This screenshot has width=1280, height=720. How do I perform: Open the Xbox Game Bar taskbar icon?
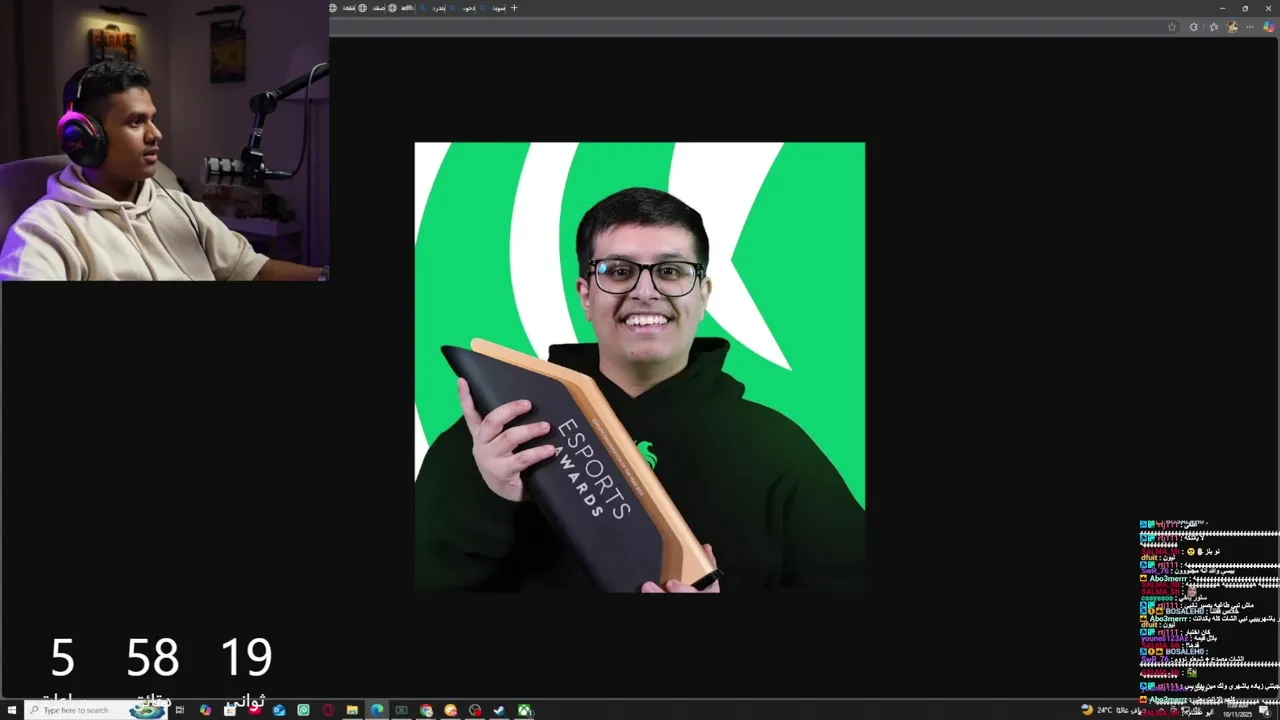coord(401,710)
